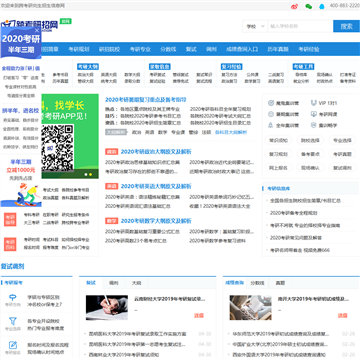
Task: Click the 备考要点 pill button
Action: pyautogui.click(x=310, y=154)
